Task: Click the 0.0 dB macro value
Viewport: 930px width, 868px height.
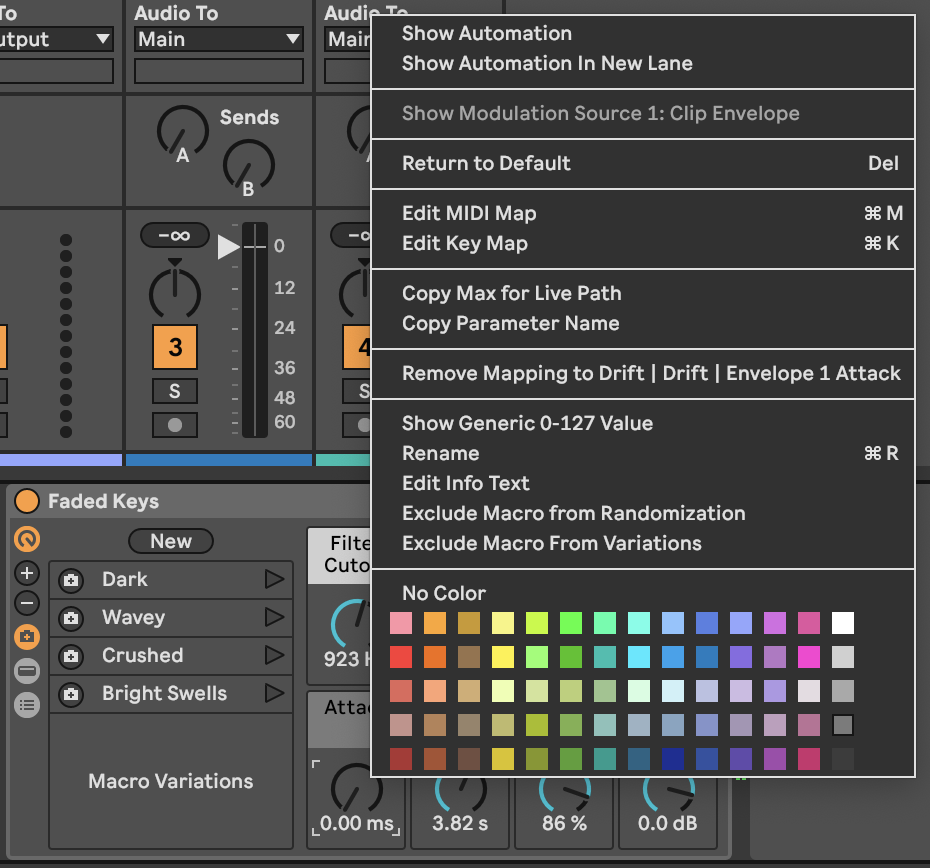Action: 667,824
